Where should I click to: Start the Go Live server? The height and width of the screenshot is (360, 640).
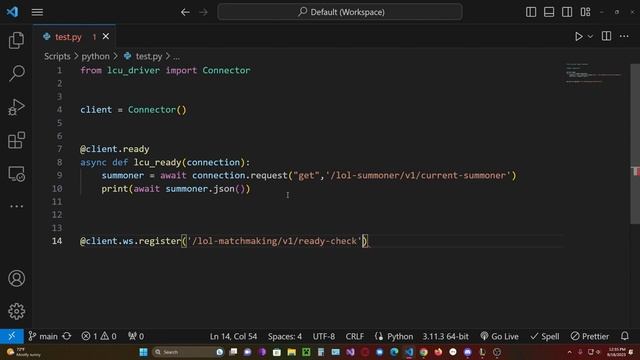499,336
